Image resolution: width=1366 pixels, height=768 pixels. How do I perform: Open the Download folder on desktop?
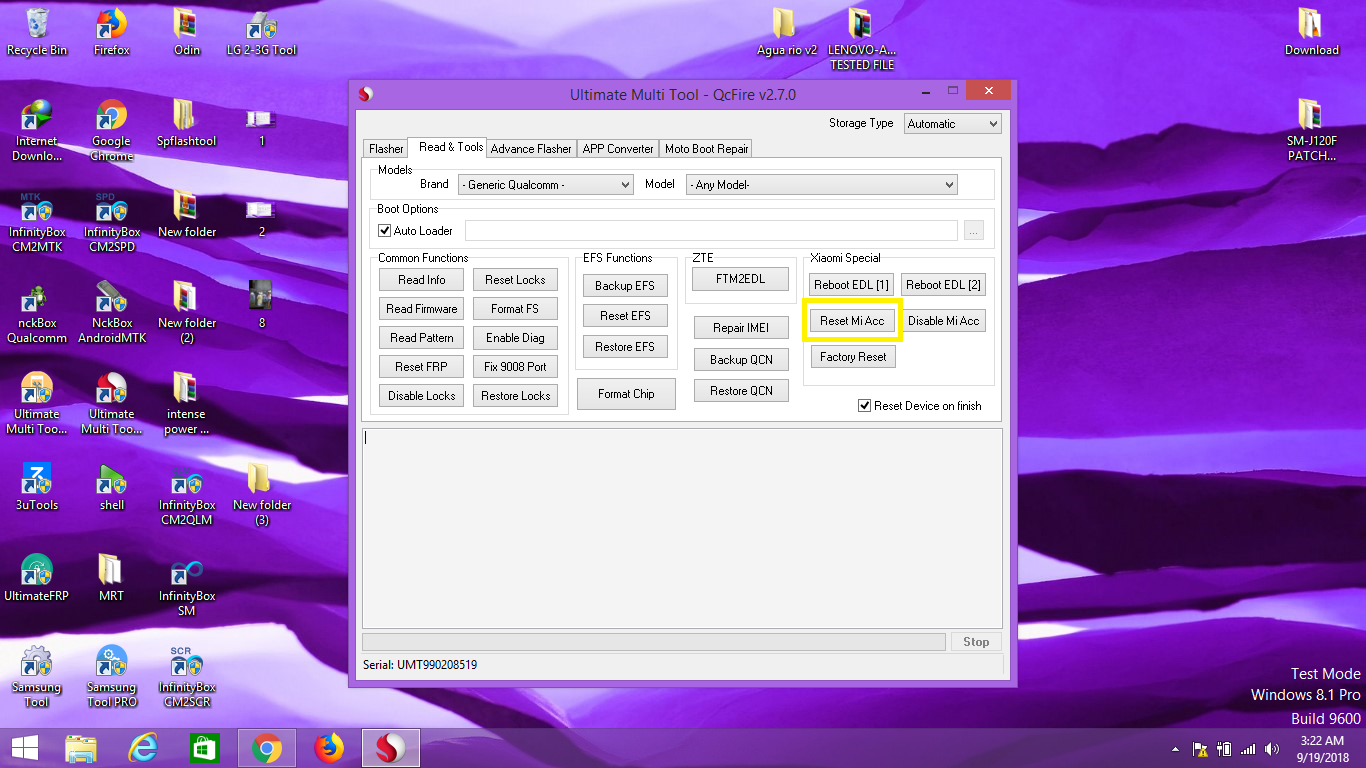pos(1311,31)
